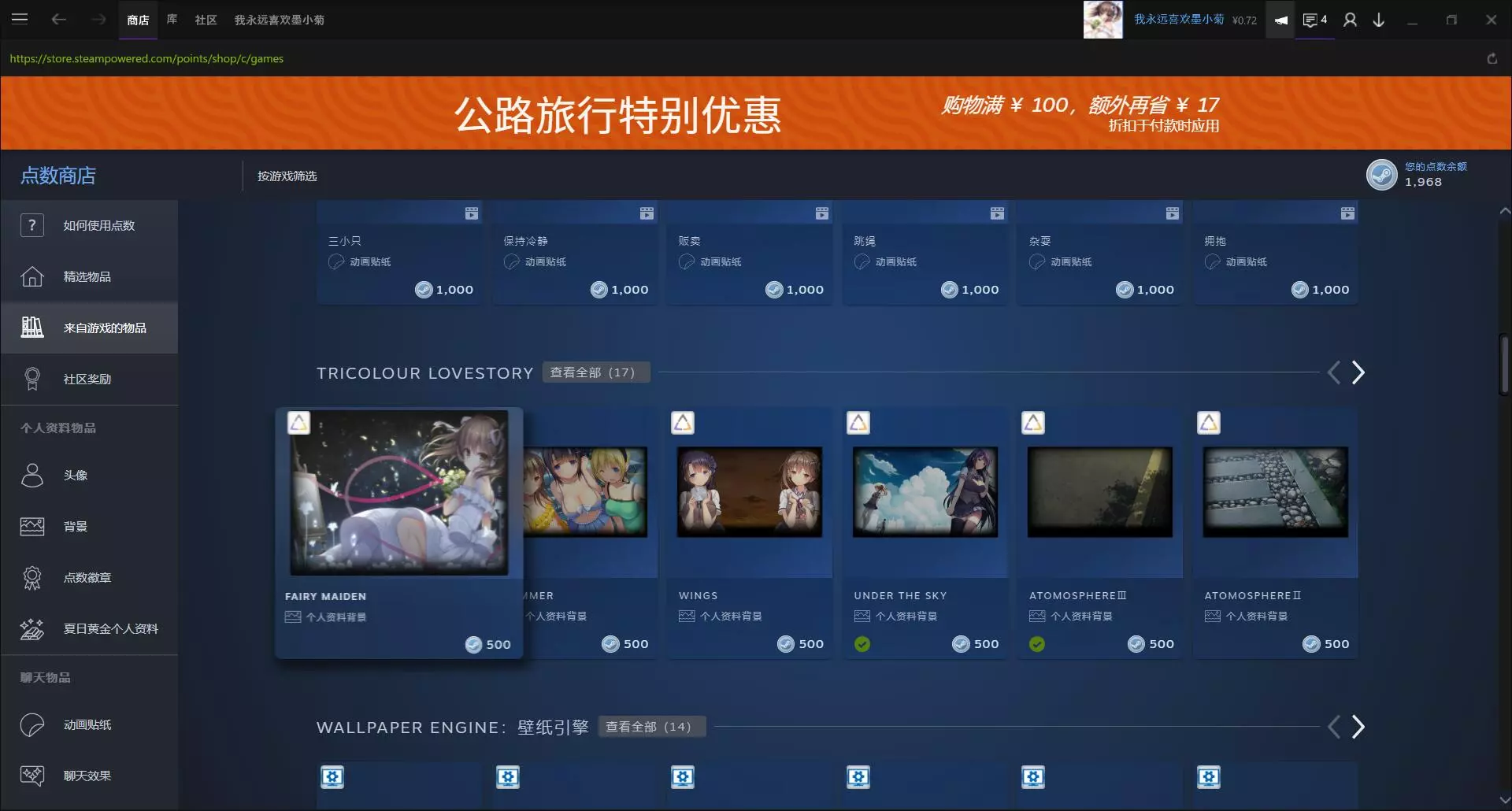Open chat messages showing 4 unread
Viewport: 1512px width, 811px height.
(1315, 20)
